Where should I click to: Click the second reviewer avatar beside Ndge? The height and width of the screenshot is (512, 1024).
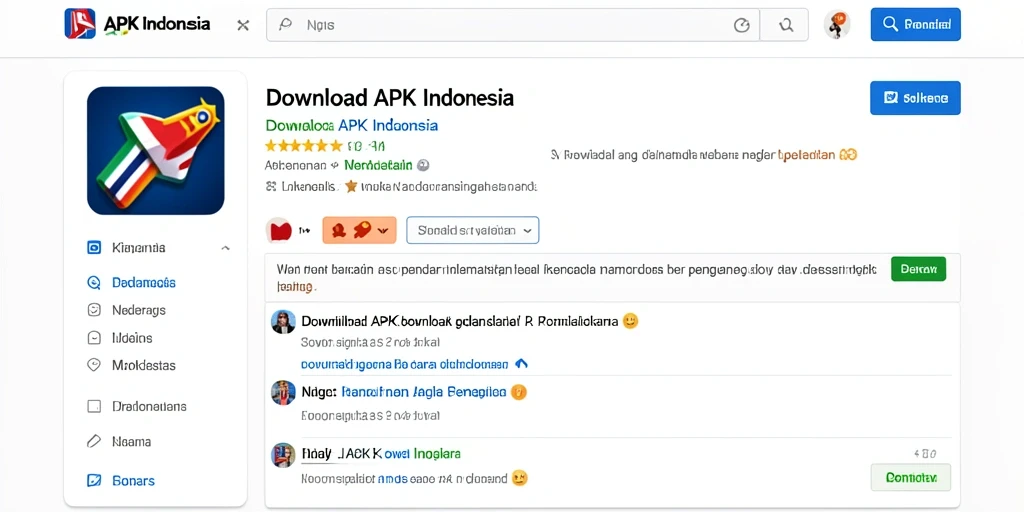coord(283,392)
